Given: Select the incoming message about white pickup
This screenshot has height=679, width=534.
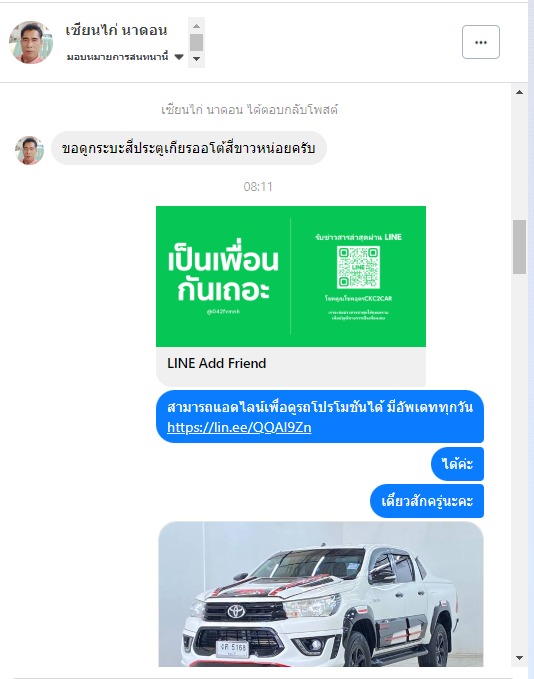Looking at the screenshot, I should coord(188,149).
